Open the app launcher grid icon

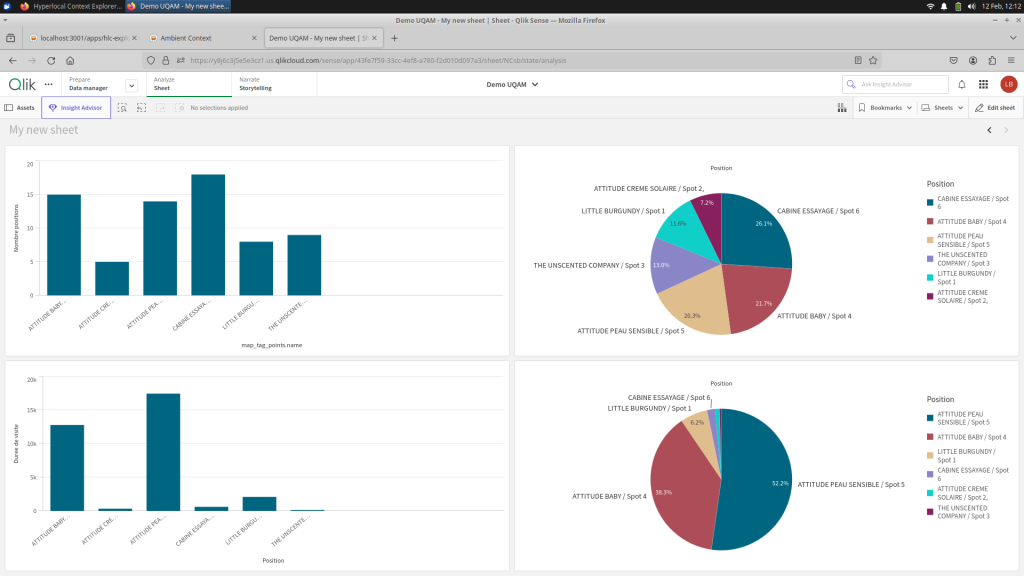point(983,85)
